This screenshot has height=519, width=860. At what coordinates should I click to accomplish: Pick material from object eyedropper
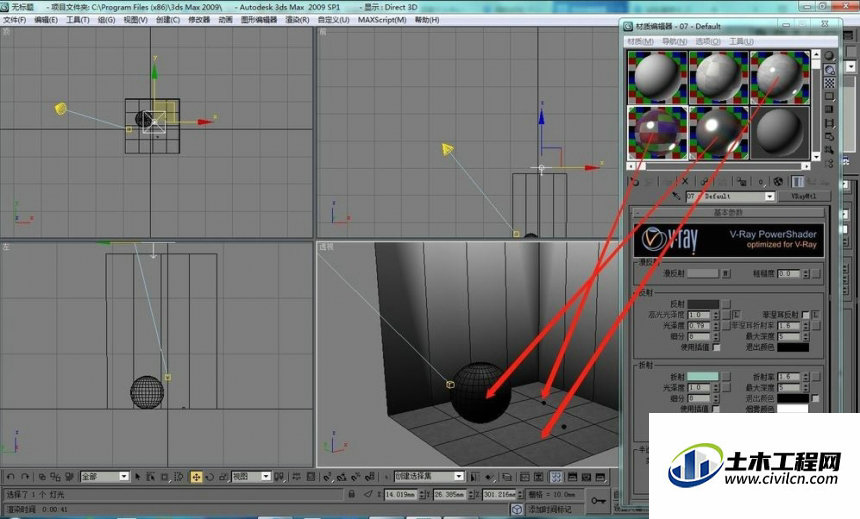click(x=676, y=196)
